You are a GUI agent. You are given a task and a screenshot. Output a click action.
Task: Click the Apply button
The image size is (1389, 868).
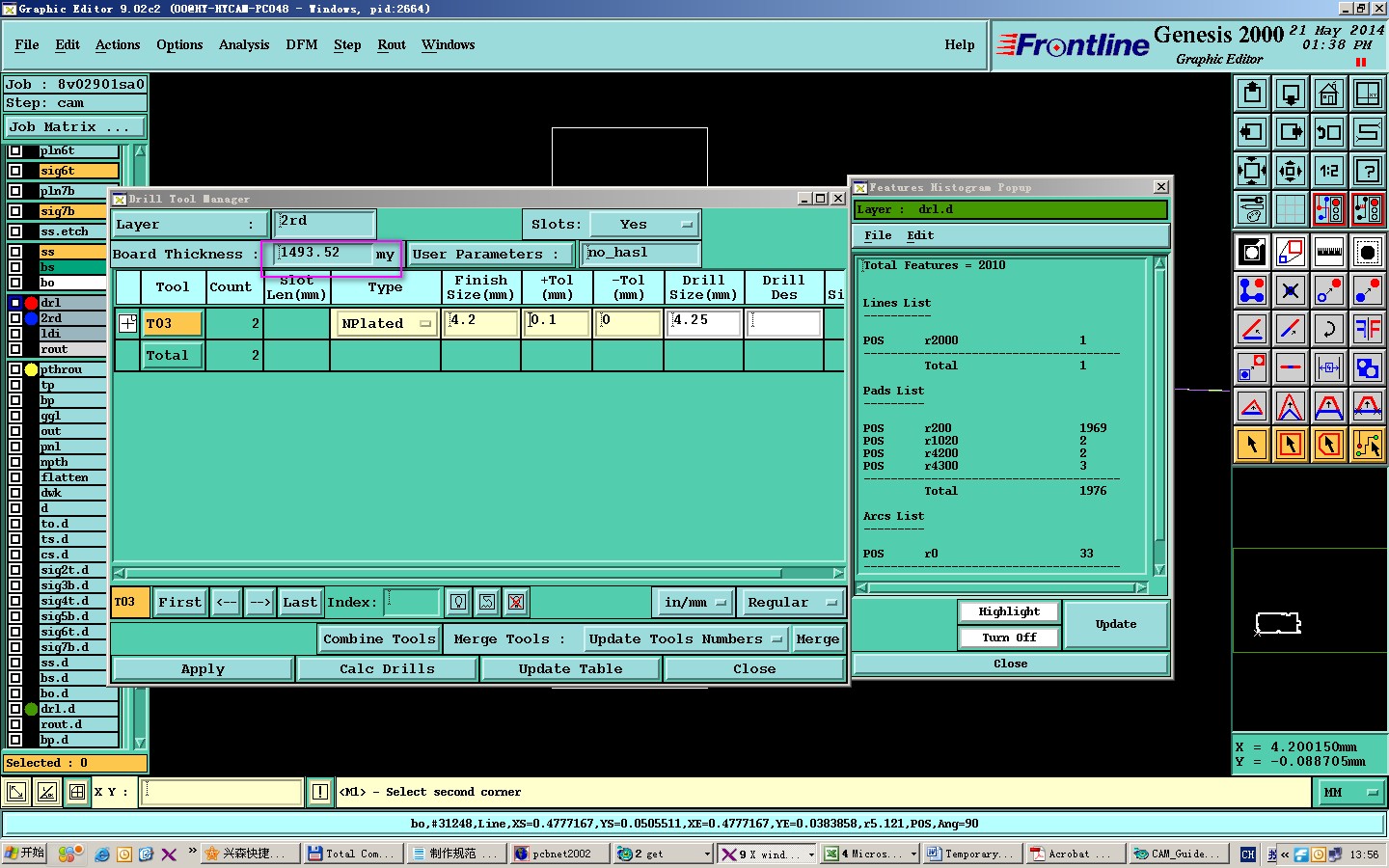[x=203, y=668]
